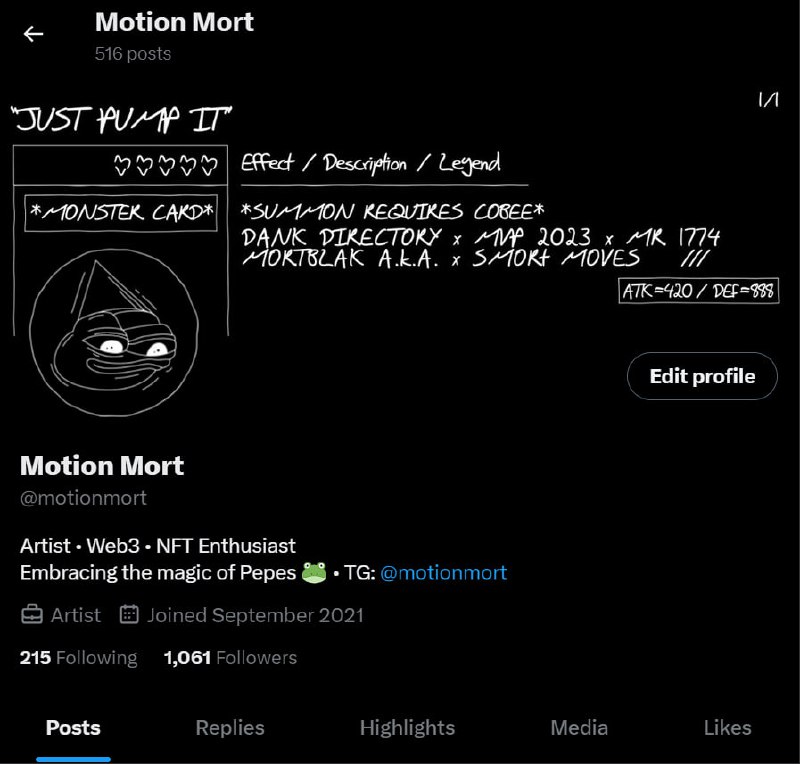Click the briefcase Artist category icon
Viewport: 800px width, 764px height.
tap(32, 614)
